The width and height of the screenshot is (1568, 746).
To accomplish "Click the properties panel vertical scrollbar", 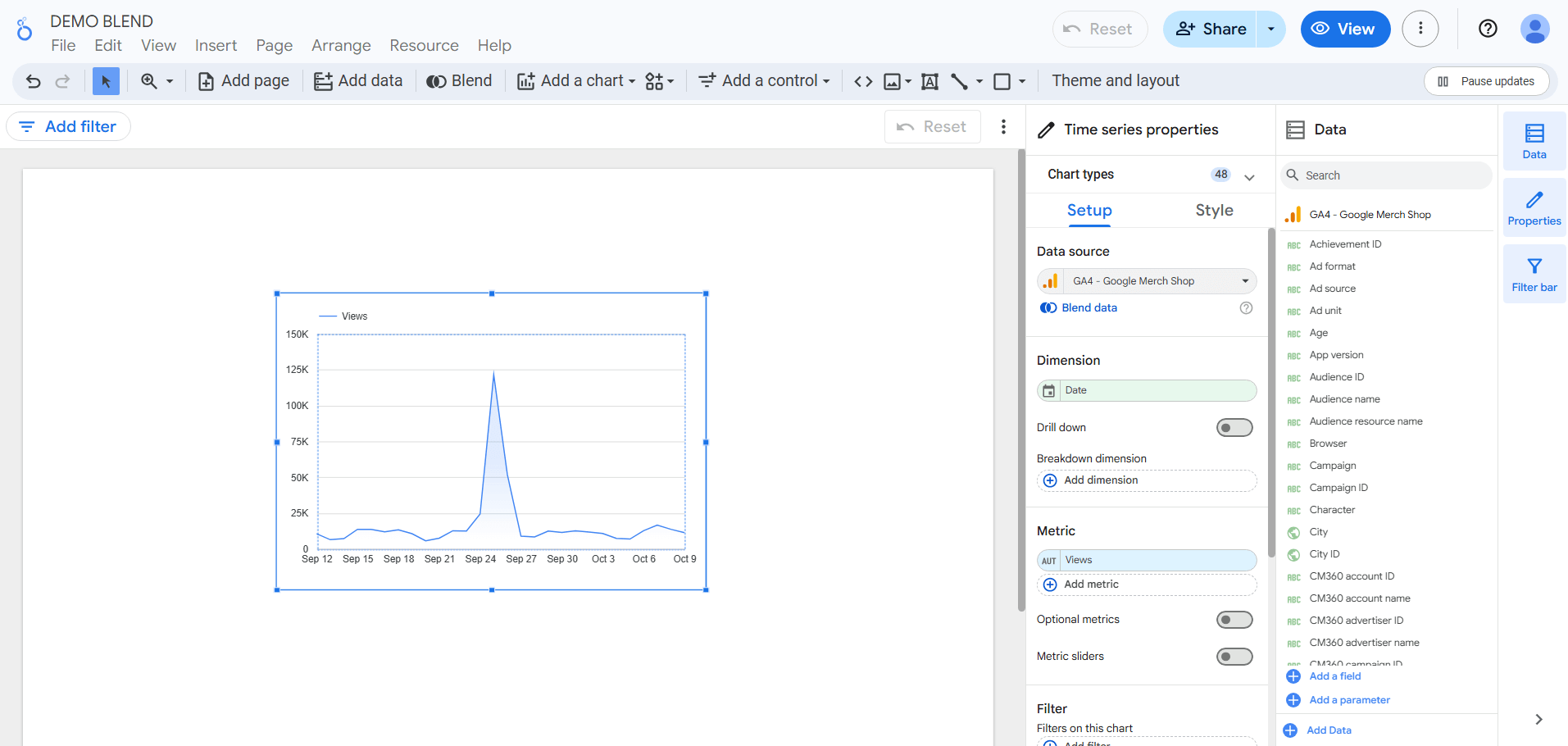I will coord(1271,393).
